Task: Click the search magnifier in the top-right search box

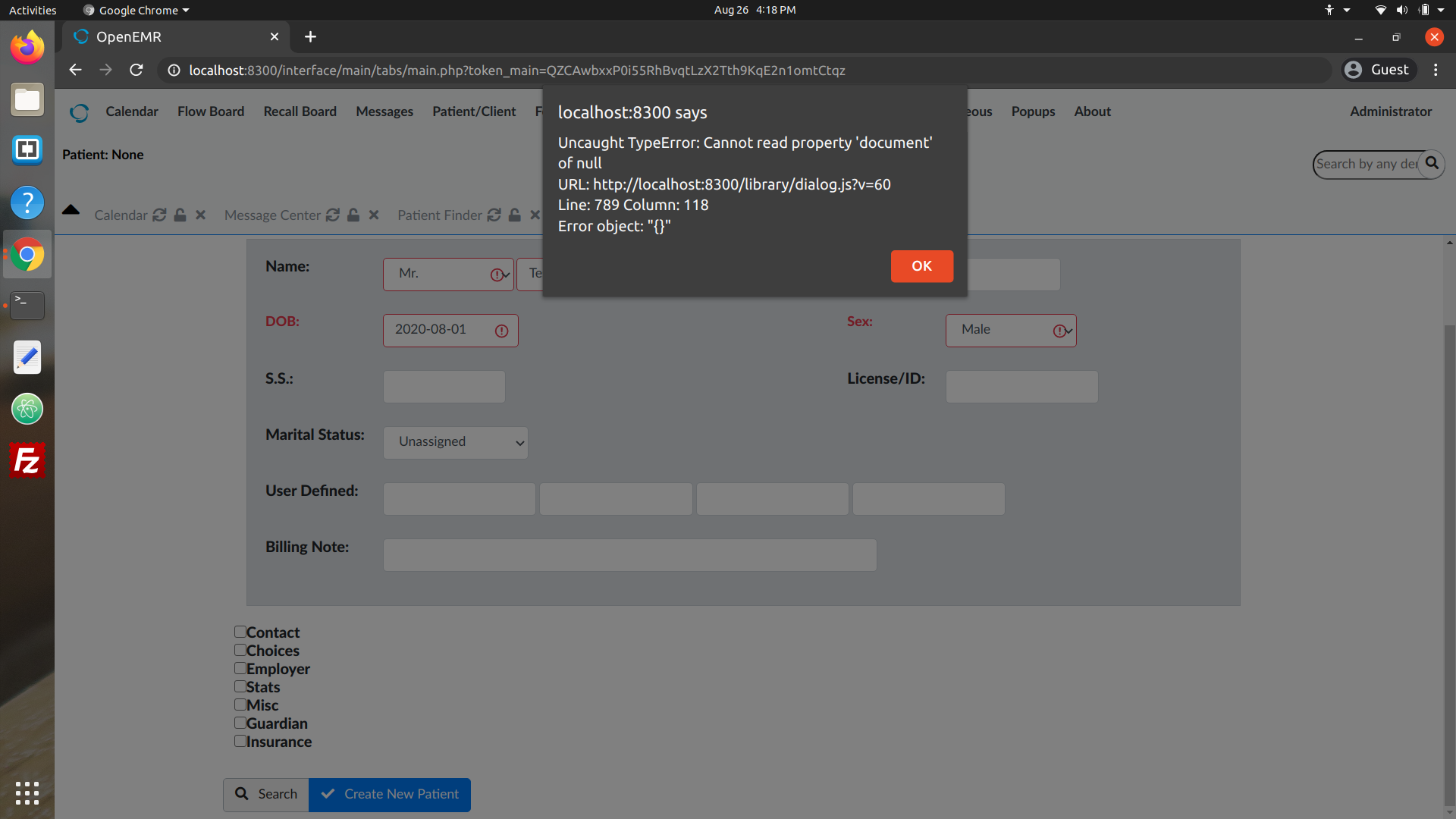Action: coord(1432,162)
